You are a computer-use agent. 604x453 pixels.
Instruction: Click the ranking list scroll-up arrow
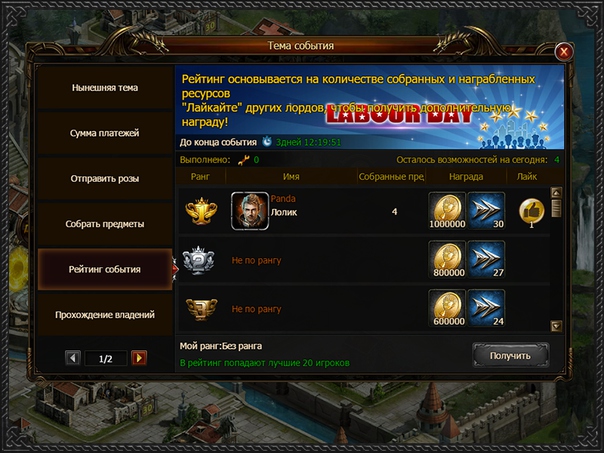tap(556, 192)
